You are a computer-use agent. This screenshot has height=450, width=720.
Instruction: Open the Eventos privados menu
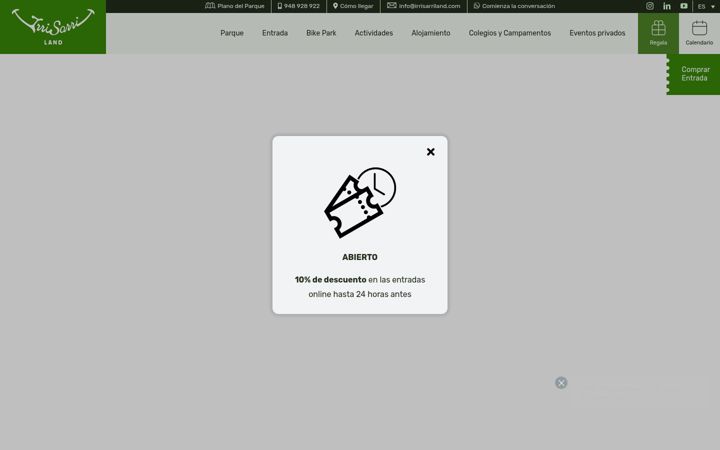click(597, 33)
